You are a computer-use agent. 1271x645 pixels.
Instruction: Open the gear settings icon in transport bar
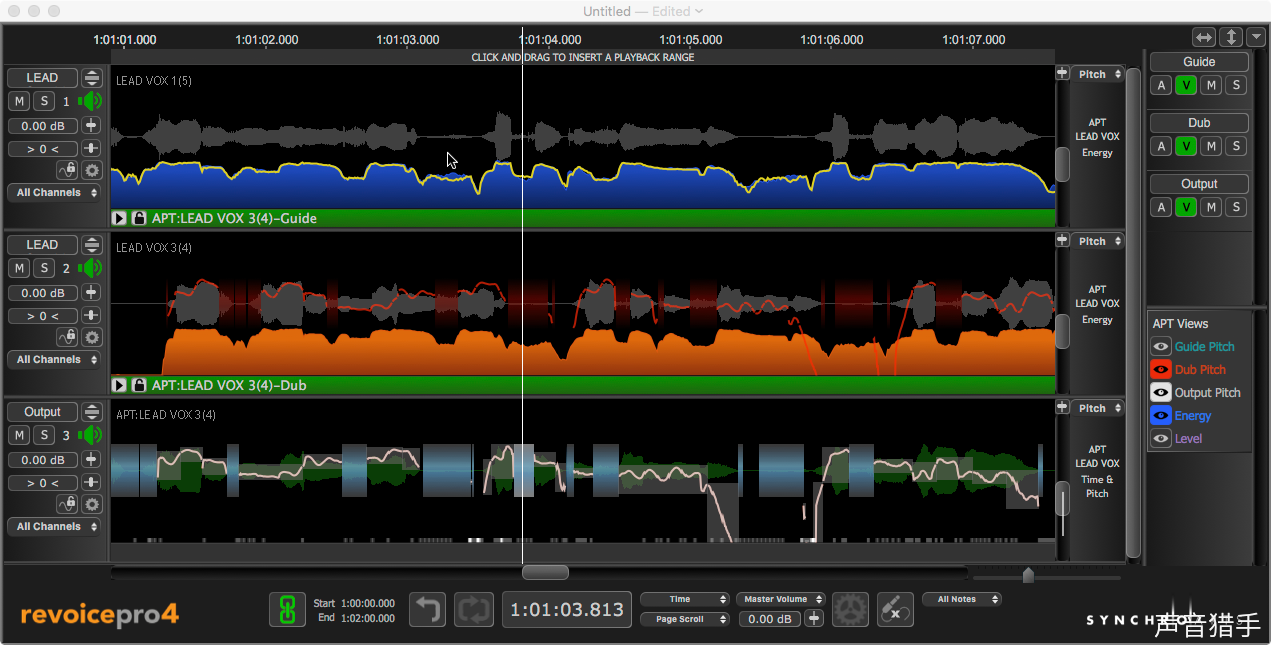pos(850,609)
